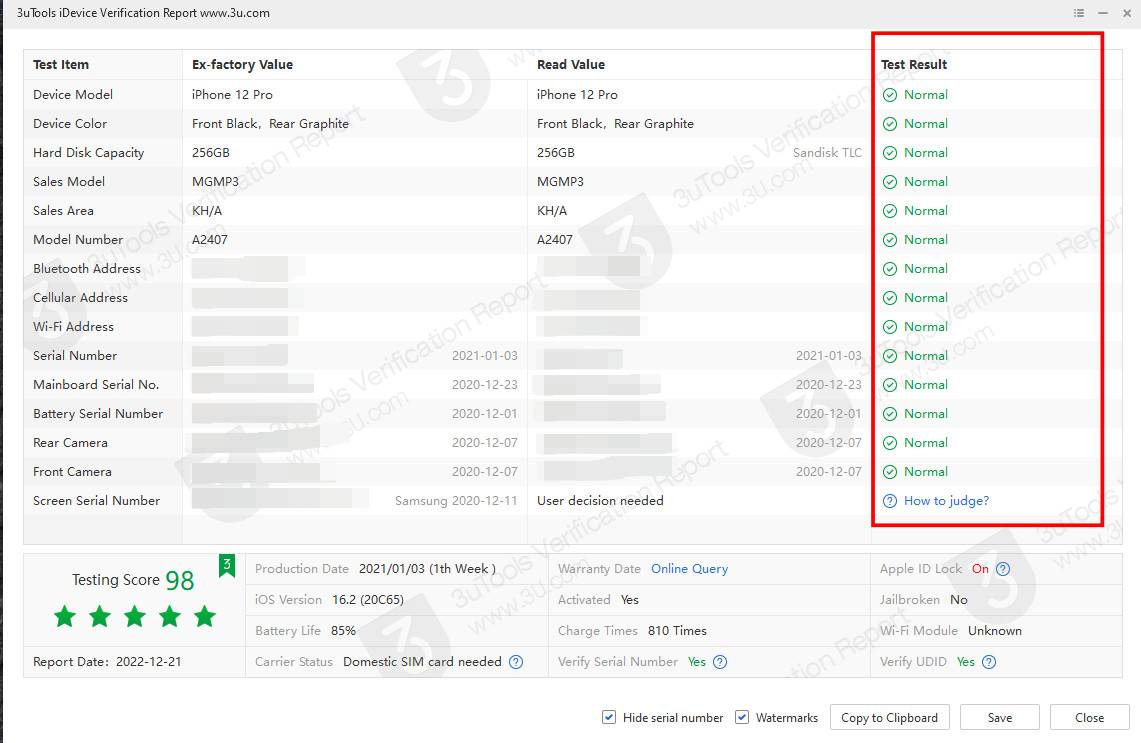Click the check icon in the Serial Number row

tap(889, 356)
